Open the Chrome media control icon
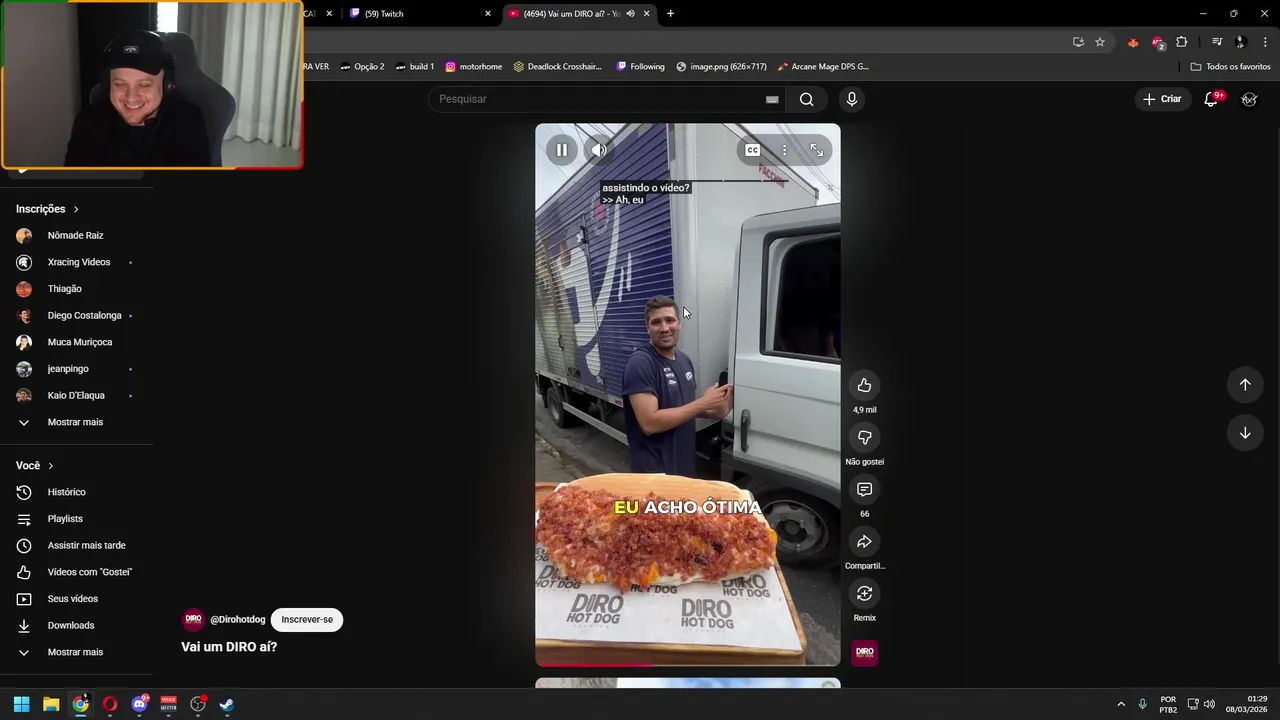 click(x=1217, y=42)
